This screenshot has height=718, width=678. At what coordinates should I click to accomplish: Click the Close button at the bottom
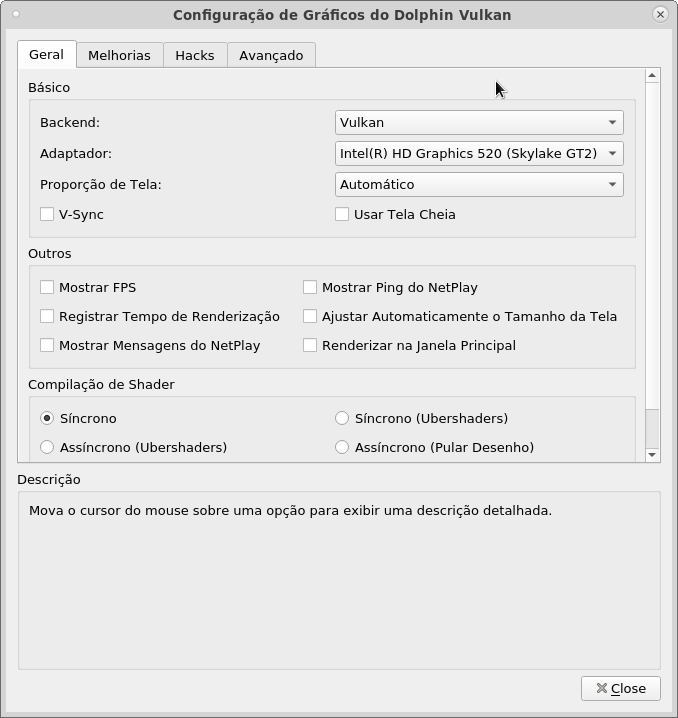point(621,688)
